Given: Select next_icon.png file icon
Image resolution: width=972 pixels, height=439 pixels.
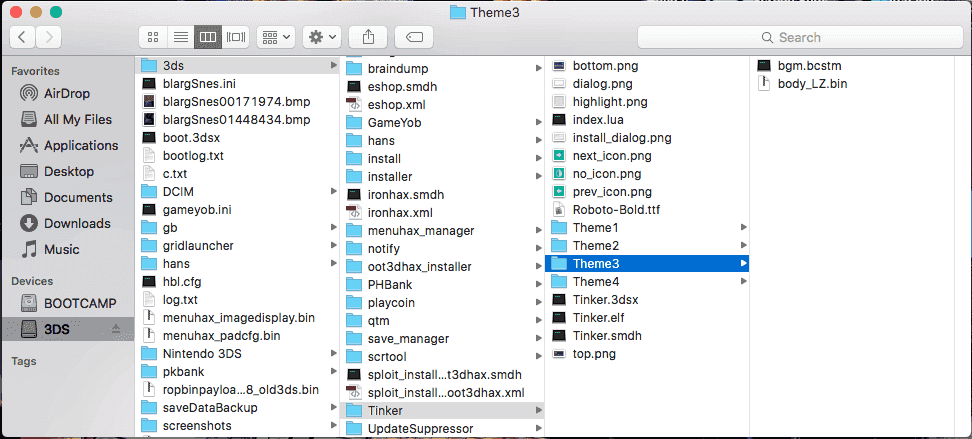Looking at the screenshot, I should point(559,156).
